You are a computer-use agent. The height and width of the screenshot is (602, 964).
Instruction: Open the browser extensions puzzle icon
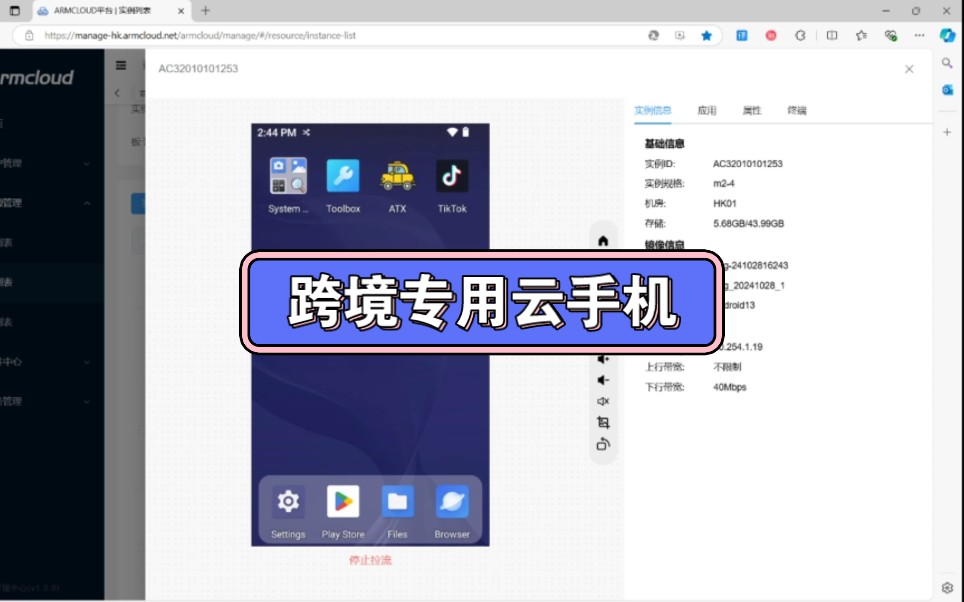coord(800,36)
